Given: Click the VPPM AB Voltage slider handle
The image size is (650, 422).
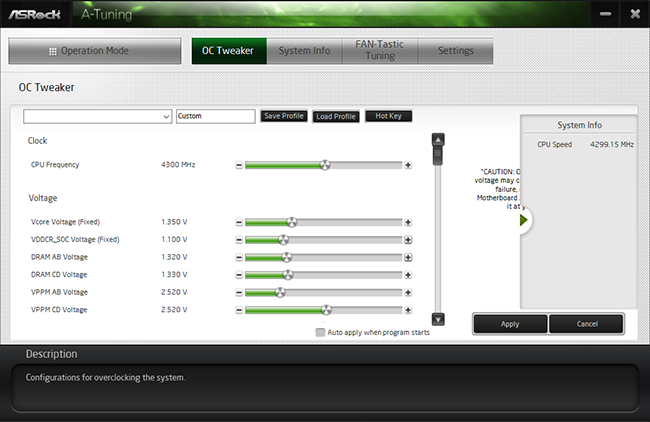Looking at the screenshot, I should (280, 292).
